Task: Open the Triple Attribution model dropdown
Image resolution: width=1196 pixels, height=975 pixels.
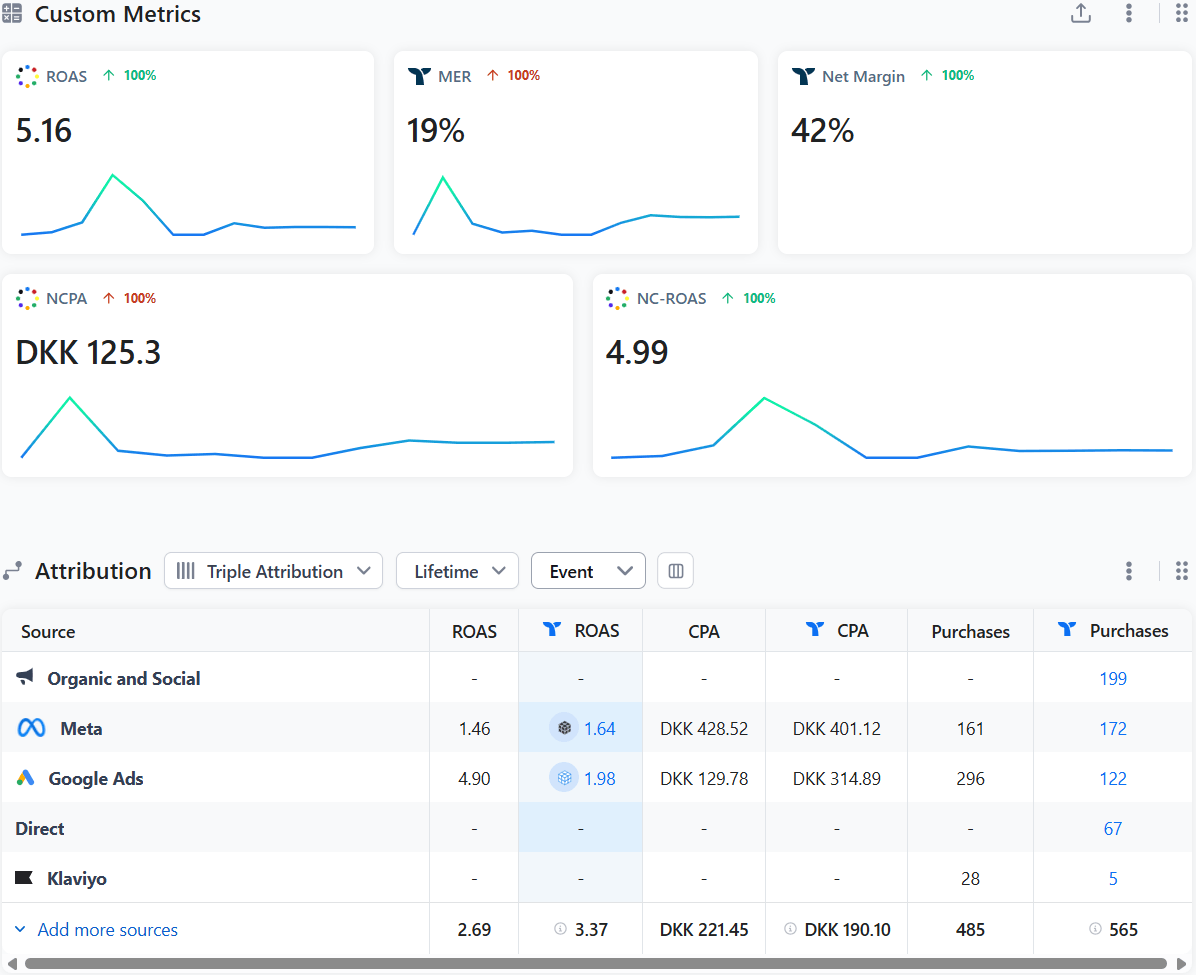Action: (x=273, y=571)
